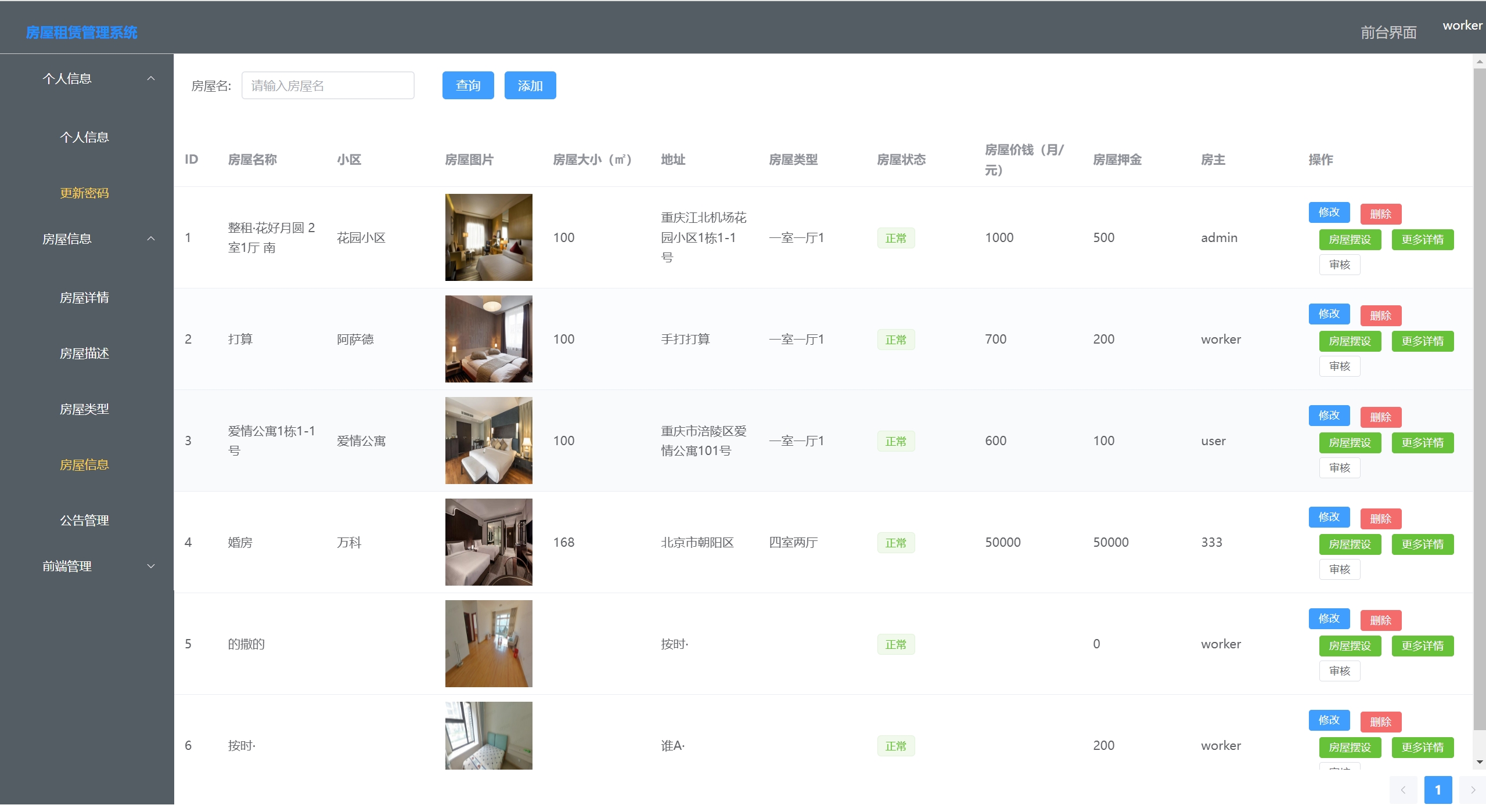The height and width of the screenshot is (812, 1486).
Task: Delete the 爱情公寓1栋1-1号 row
Action: pos(1380,417)
